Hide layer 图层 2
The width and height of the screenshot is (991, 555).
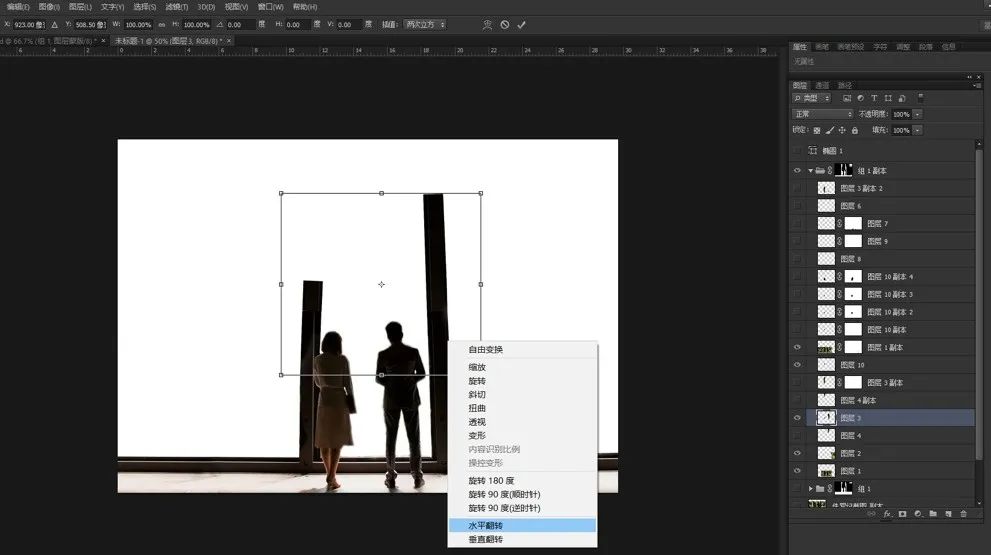pos(797,453)
